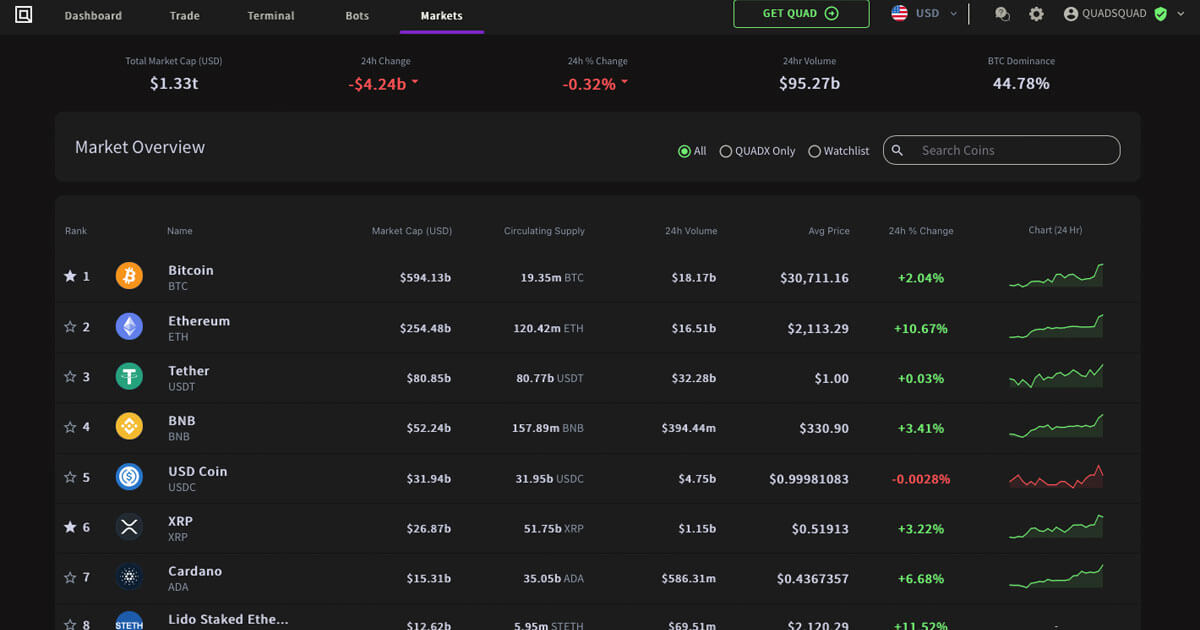Click the Ethereum coin icon
The height and width of the screenshot is (630, 1200).
(x=129, y=326)
